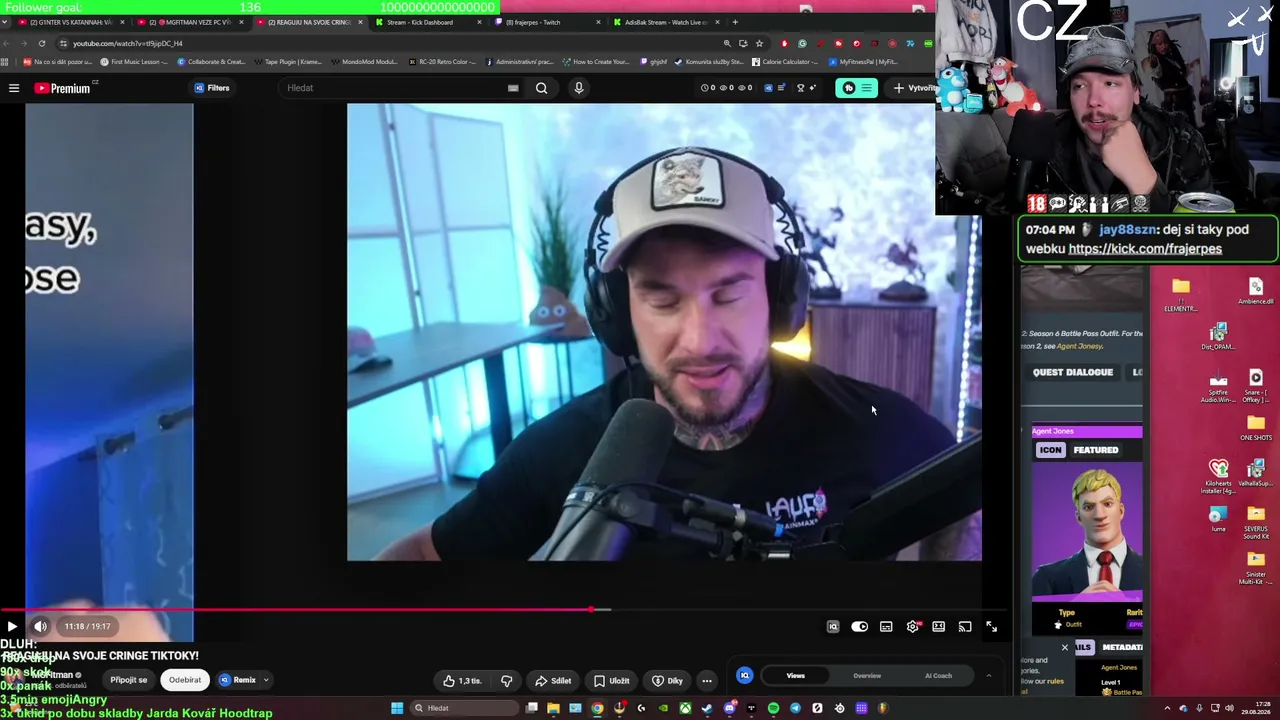Share the video via Sdílet
The height and width of the screenshot is (720, 1280).
(x=553, y=681)
